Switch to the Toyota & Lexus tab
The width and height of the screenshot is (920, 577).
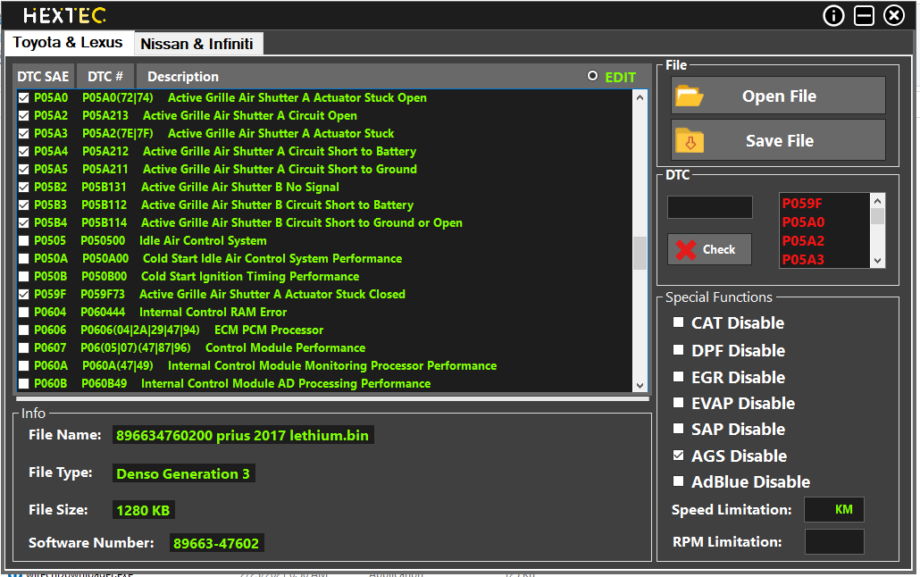[x=68, y=43]
